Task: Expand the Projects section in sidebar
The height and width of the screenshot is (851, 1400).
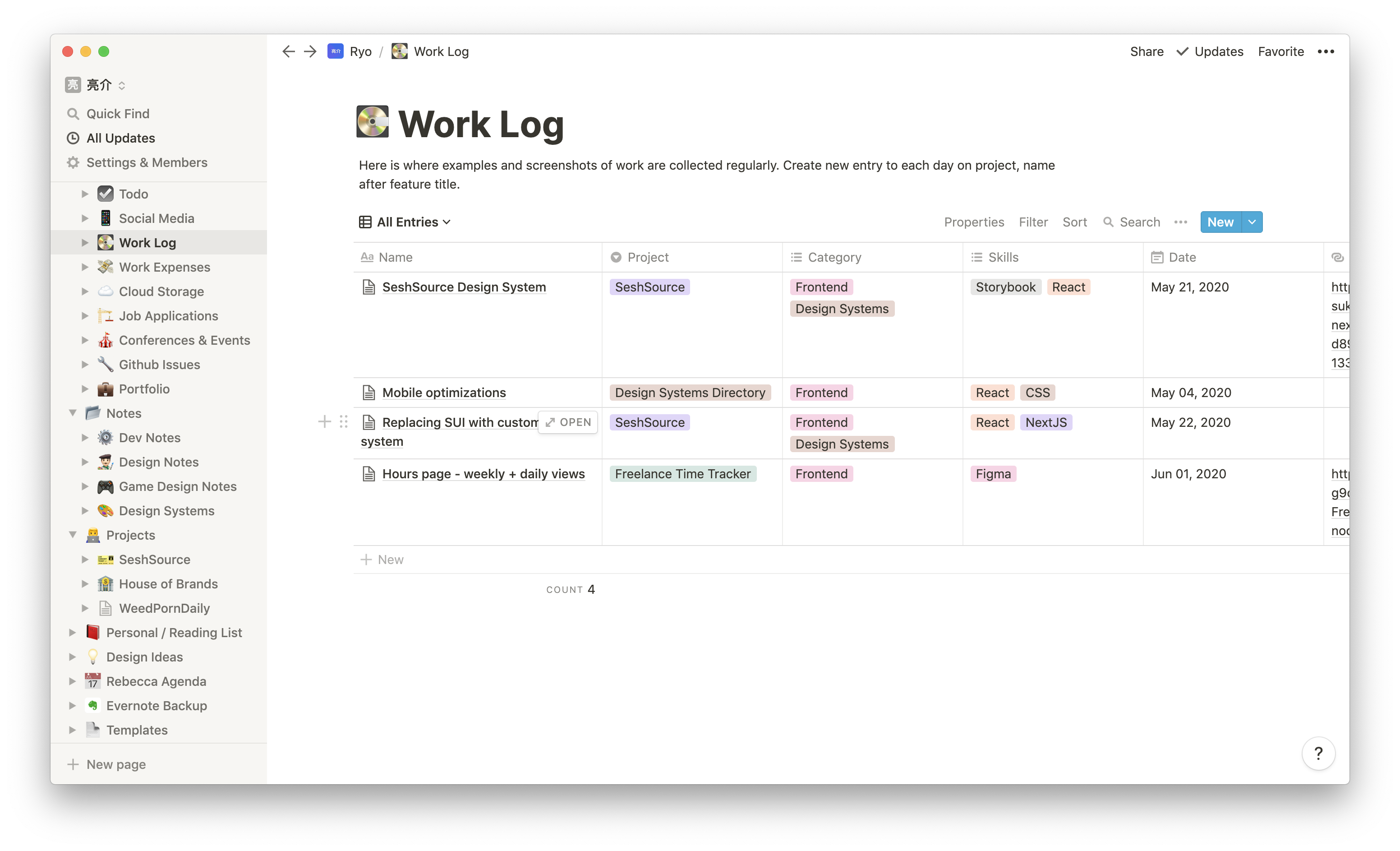Action: (x=72, y=534)
